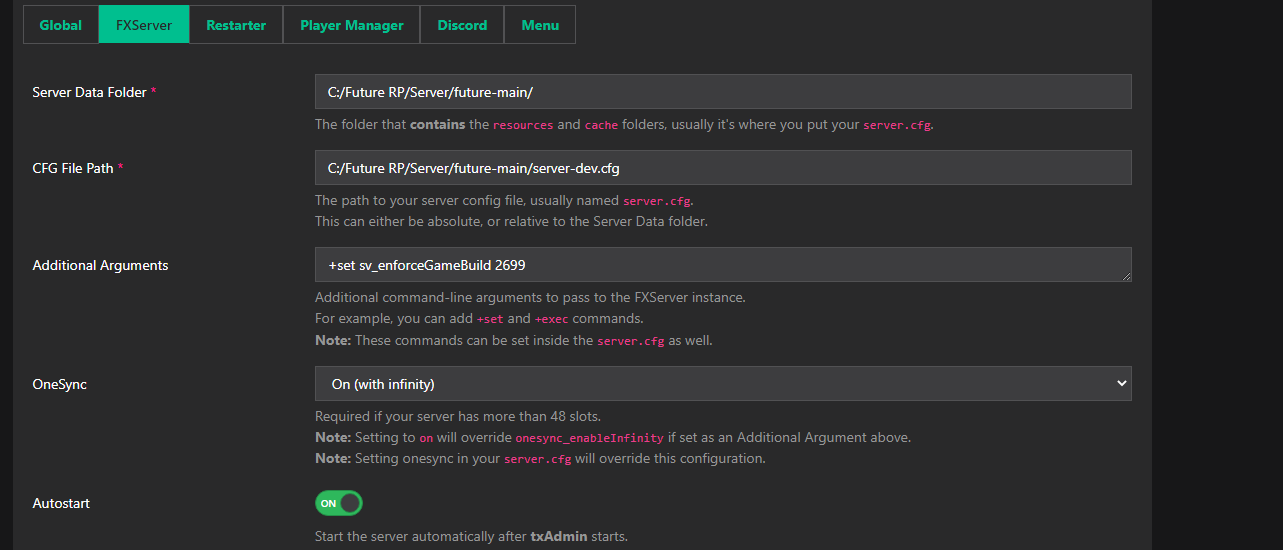1283x550 pixels.
Task: Go to the Player Manager tab
Action: (x=352, y=25)
